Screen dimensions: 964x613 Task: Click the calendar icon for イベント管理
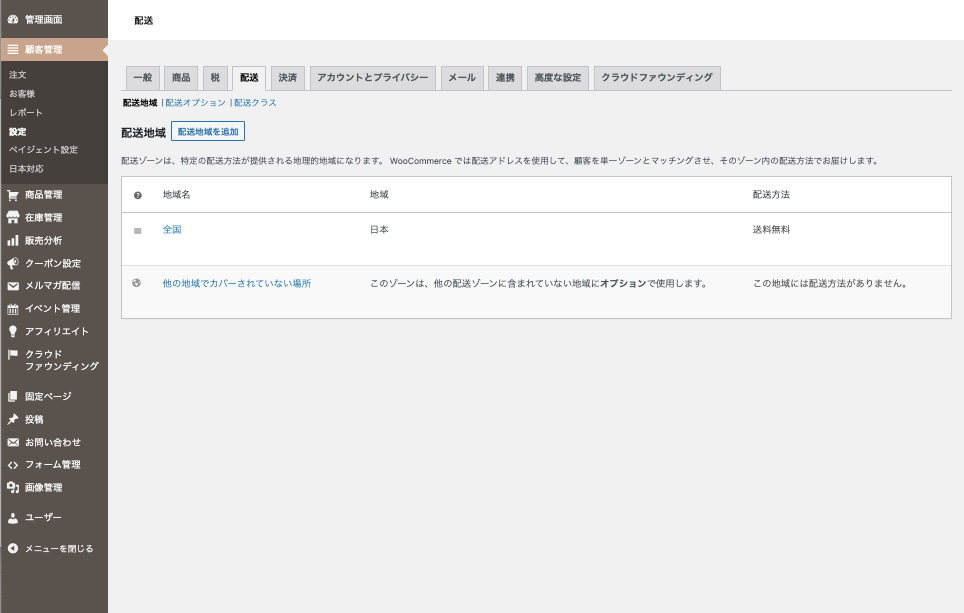click(x=13, y=309)
